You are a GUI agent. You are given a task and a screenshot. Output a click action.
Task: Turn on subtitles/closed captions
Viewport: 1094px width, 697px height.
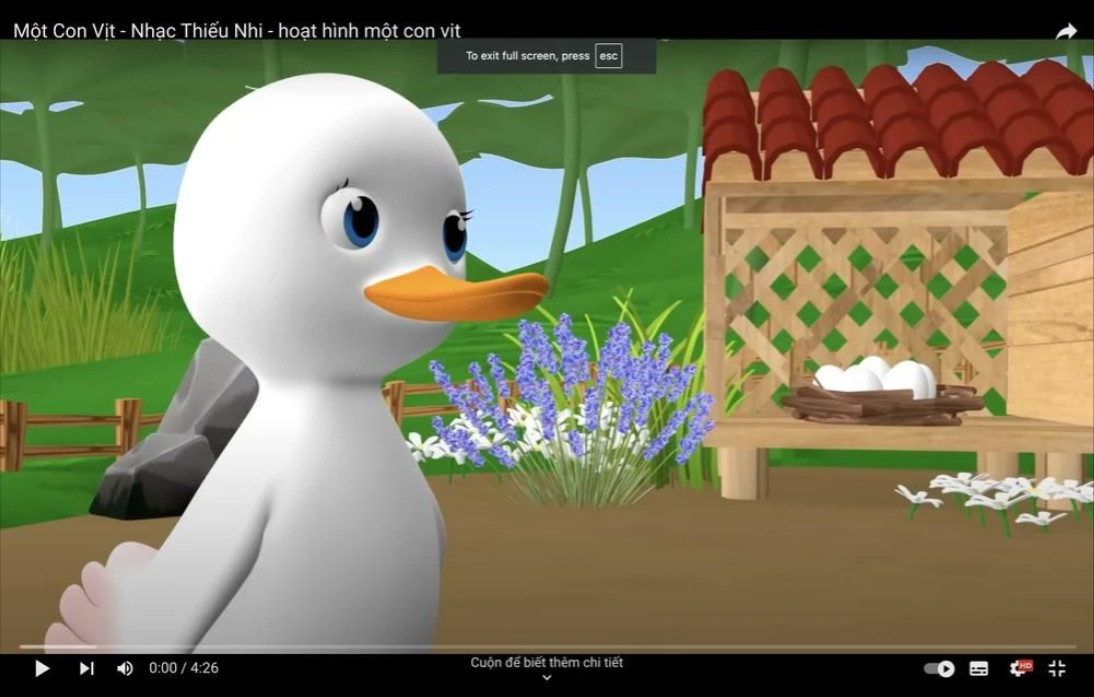[979, 668]
